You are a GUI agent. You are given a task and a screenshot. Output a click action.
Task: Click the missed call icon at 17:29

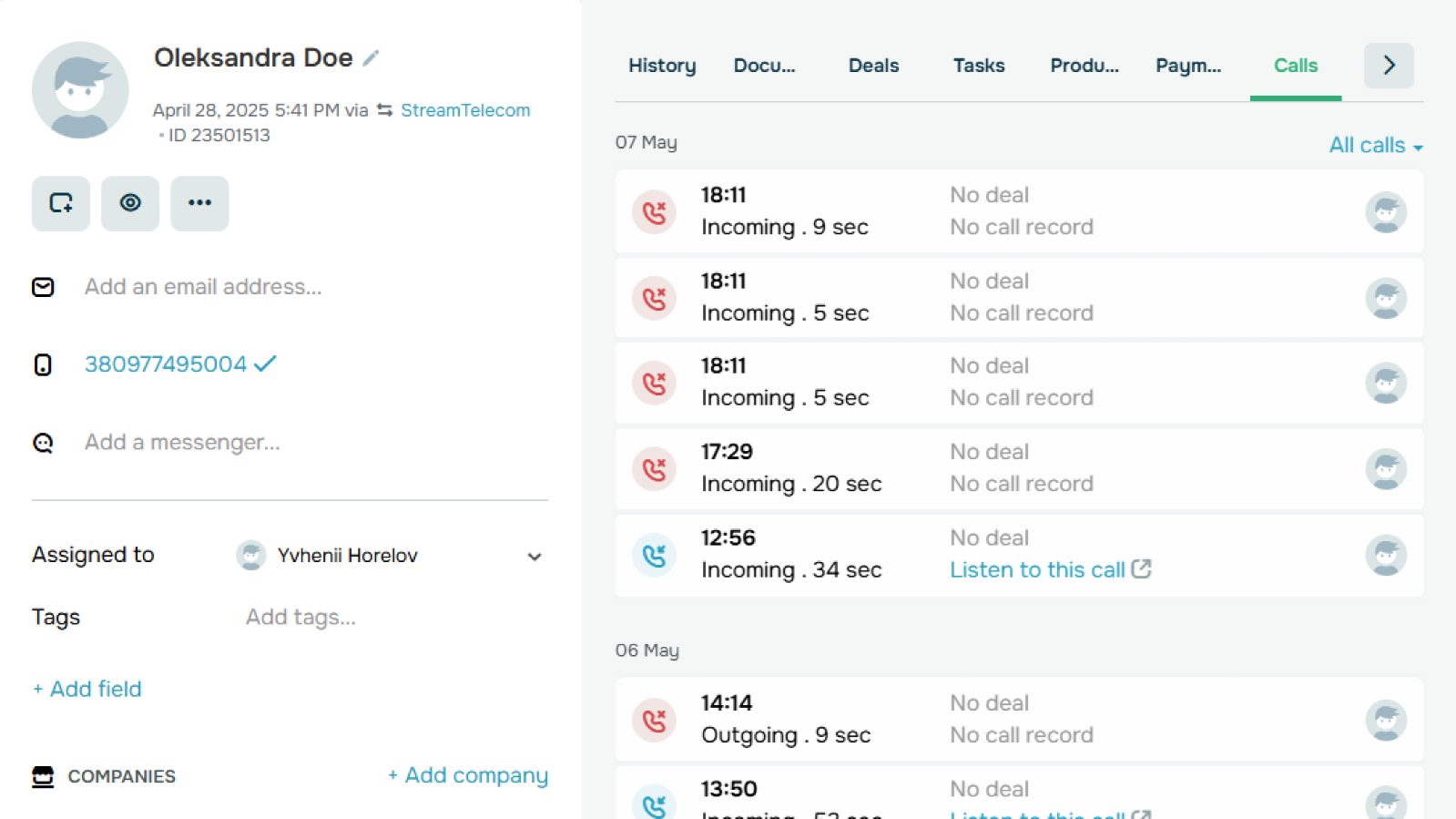[654, 468]
